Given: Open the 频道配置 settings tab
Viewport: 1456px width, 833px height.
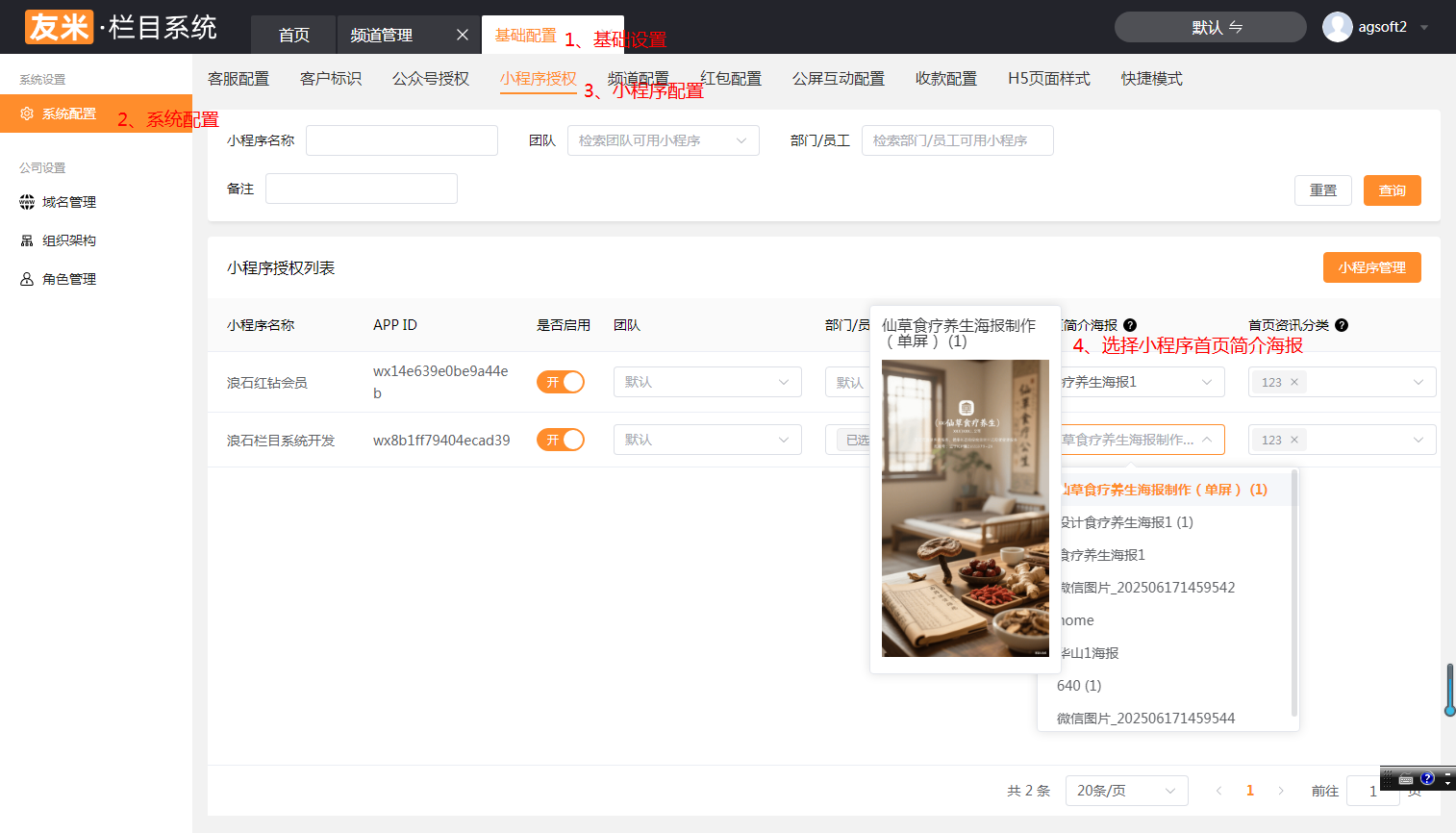Looking at the screenshot, I should coord(640,78).
